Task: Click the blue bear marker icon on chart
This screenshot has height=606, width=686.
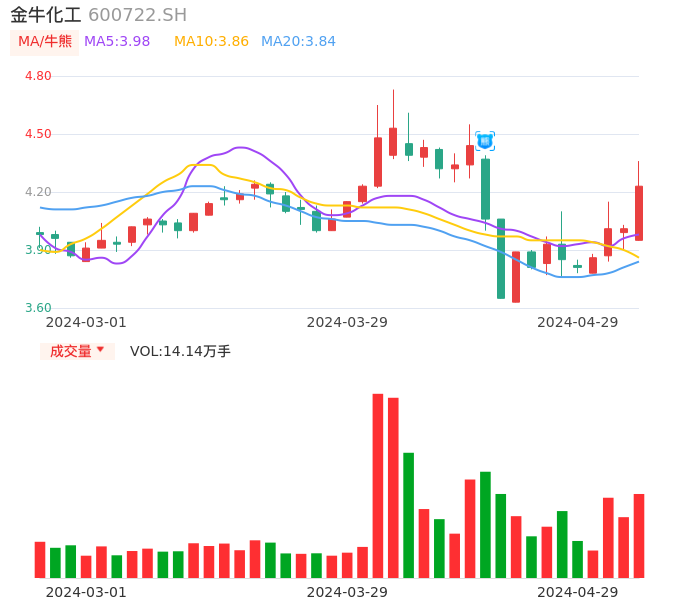Action: (485, 141)
